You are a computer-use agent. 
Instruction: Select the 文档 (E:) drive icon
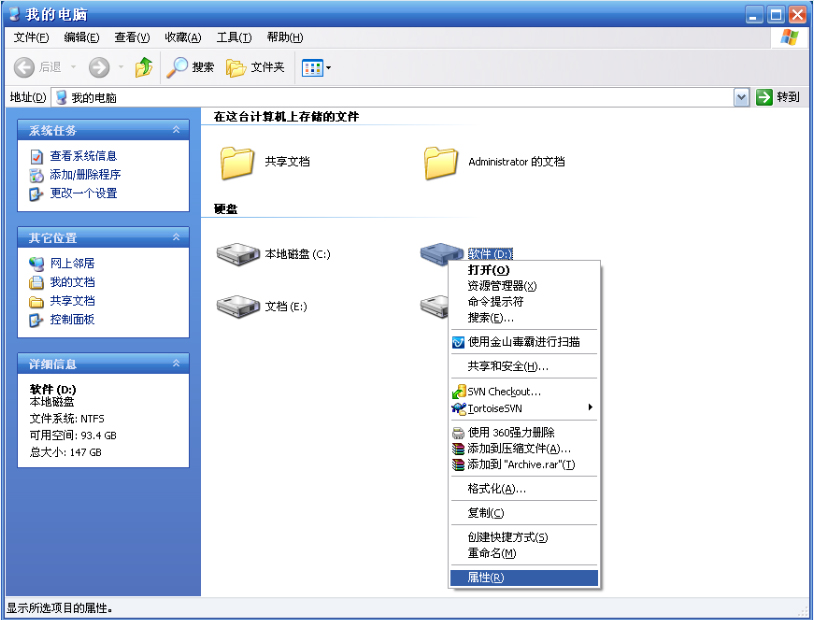point(238,306)
